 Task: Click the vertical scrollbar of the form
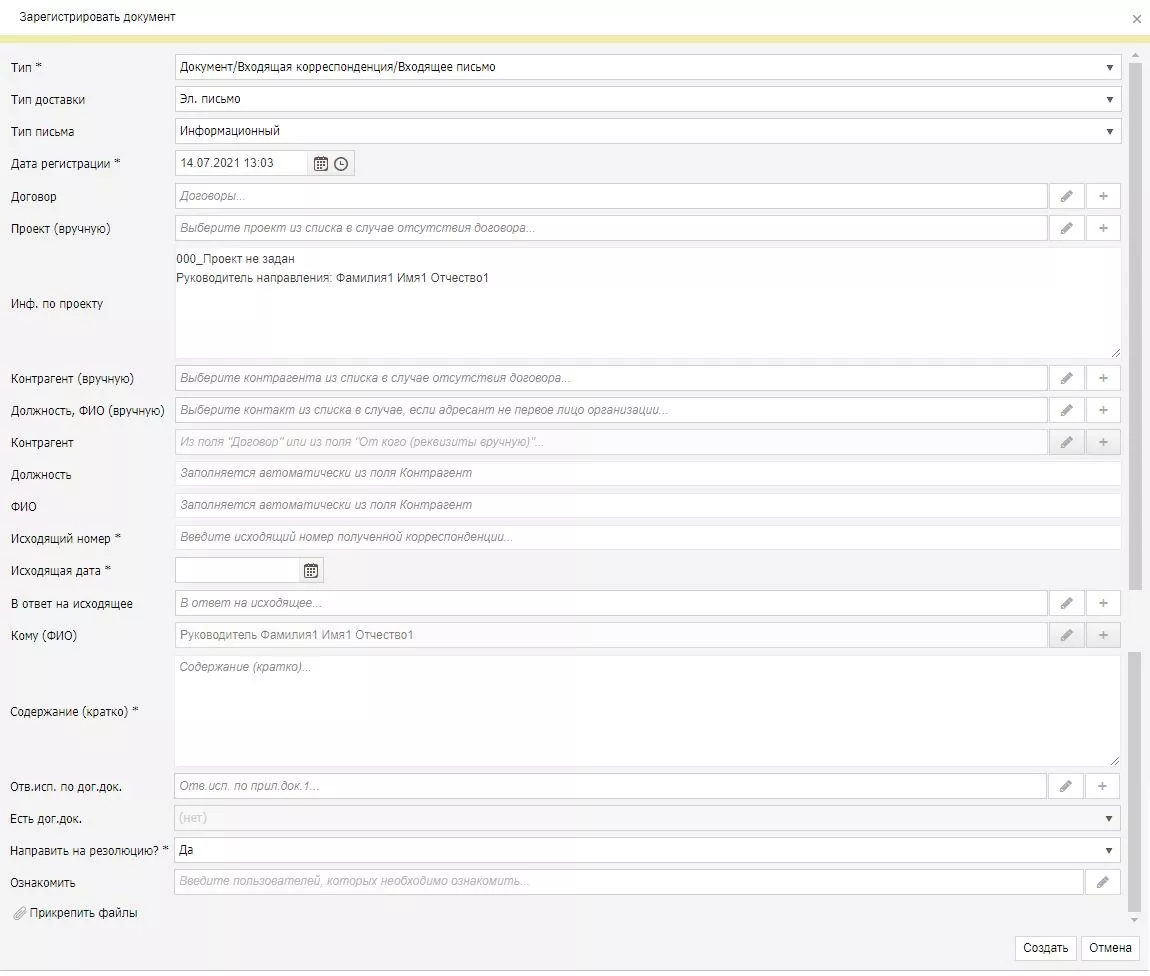pos(1134,320)
